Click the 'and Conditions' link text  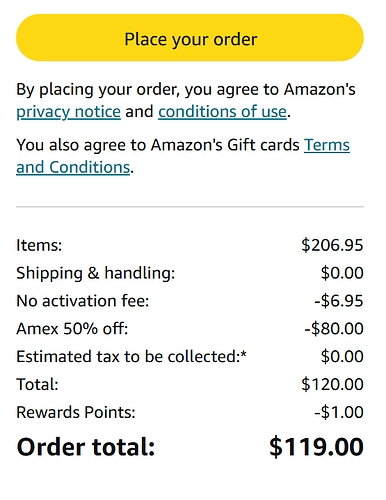coord(73,167)
